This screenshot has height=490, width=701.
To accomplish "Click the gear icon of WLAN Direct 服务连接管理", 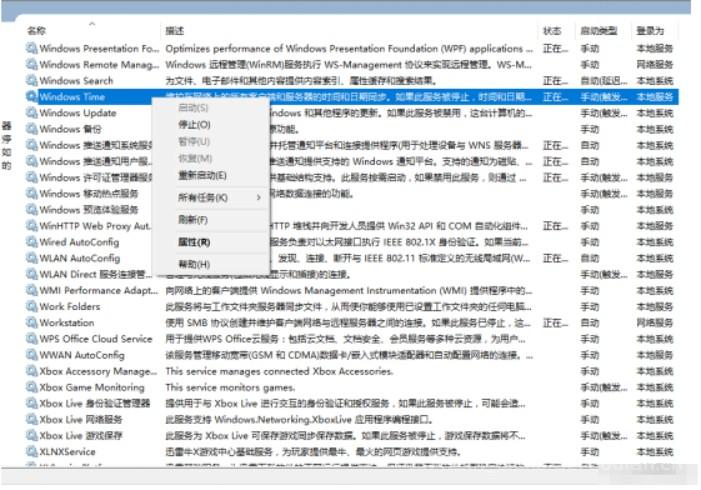I will click(31, 274).
